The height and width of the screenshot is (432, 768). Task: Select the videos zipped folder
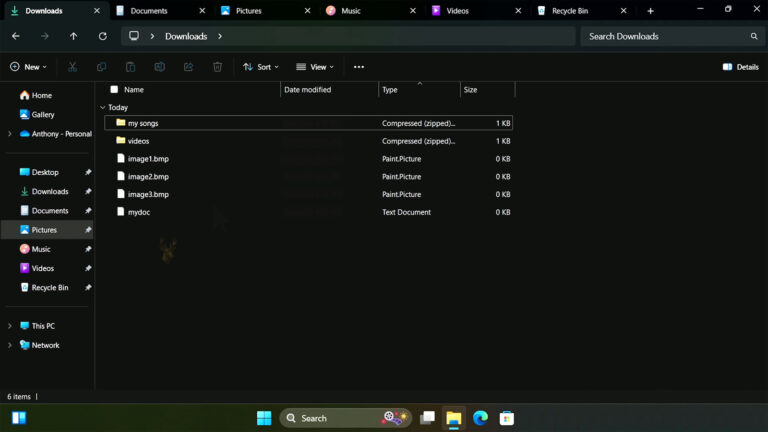[309, 141]
